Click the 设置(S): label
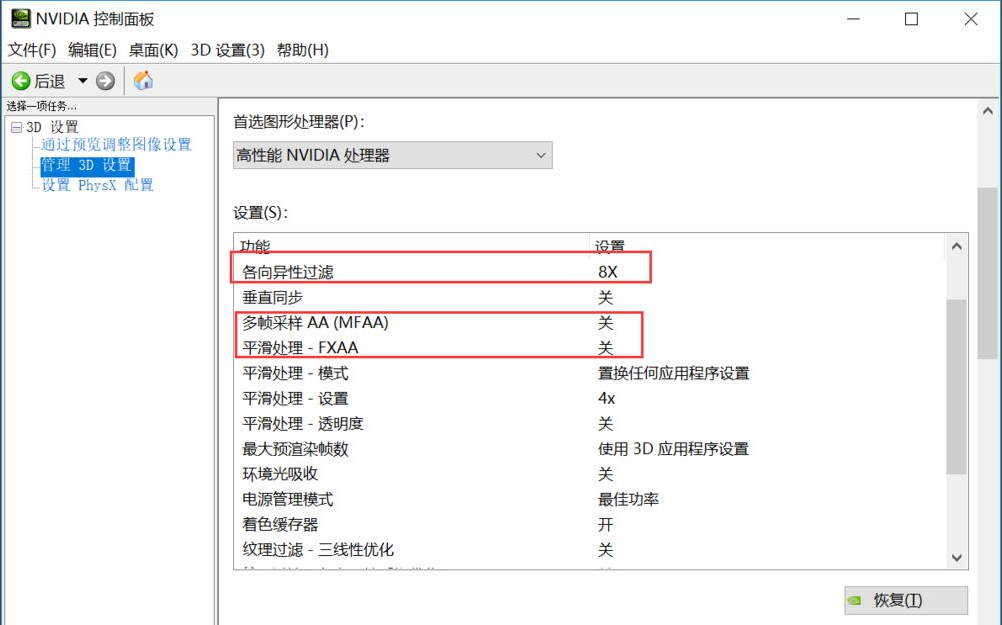 pyautogui.click(x=261, y=213)
